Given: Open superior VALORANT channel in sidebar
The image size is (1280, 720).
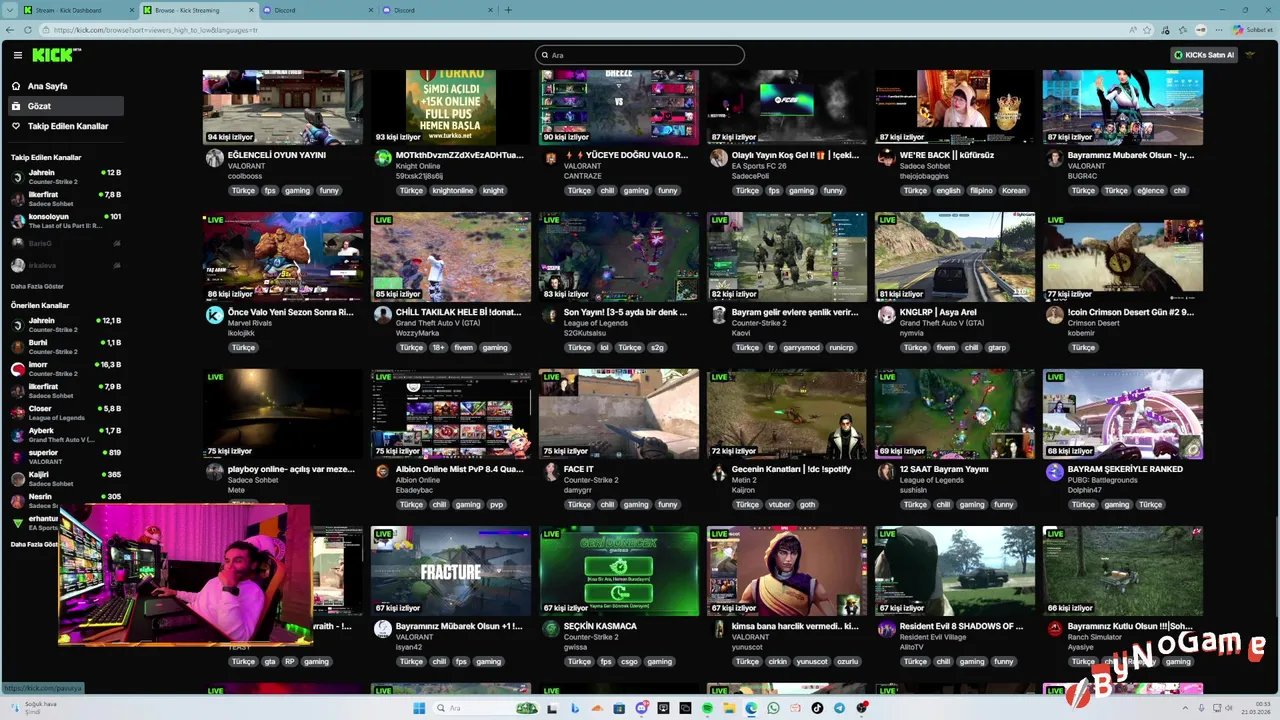Looking at the screenshot, I should coord(66,456).
